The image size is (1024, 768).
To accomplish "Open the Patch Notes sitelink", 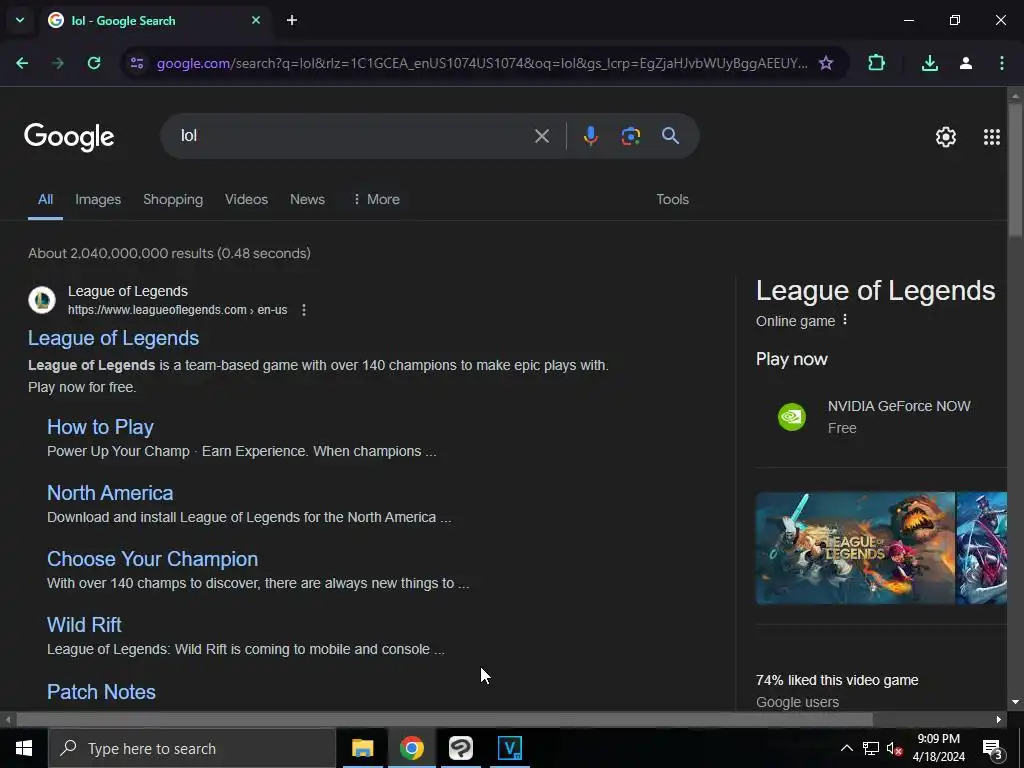I will click(x=101, y=692).
